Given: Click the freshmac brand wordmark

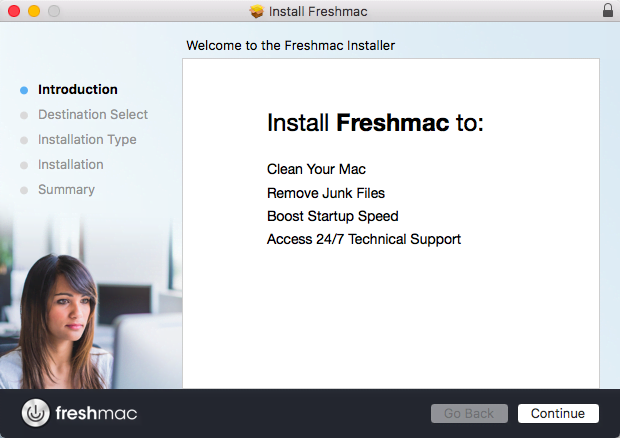Looking at the screenshot, I should click(96, 413).
